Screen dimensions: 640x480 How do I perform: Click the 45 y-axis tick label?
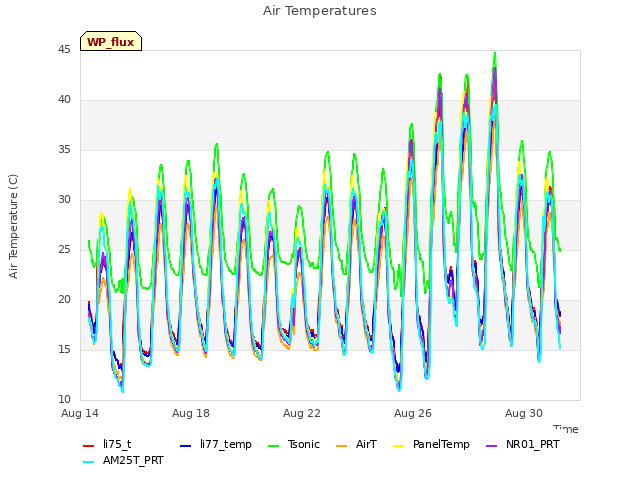[64, 50]
